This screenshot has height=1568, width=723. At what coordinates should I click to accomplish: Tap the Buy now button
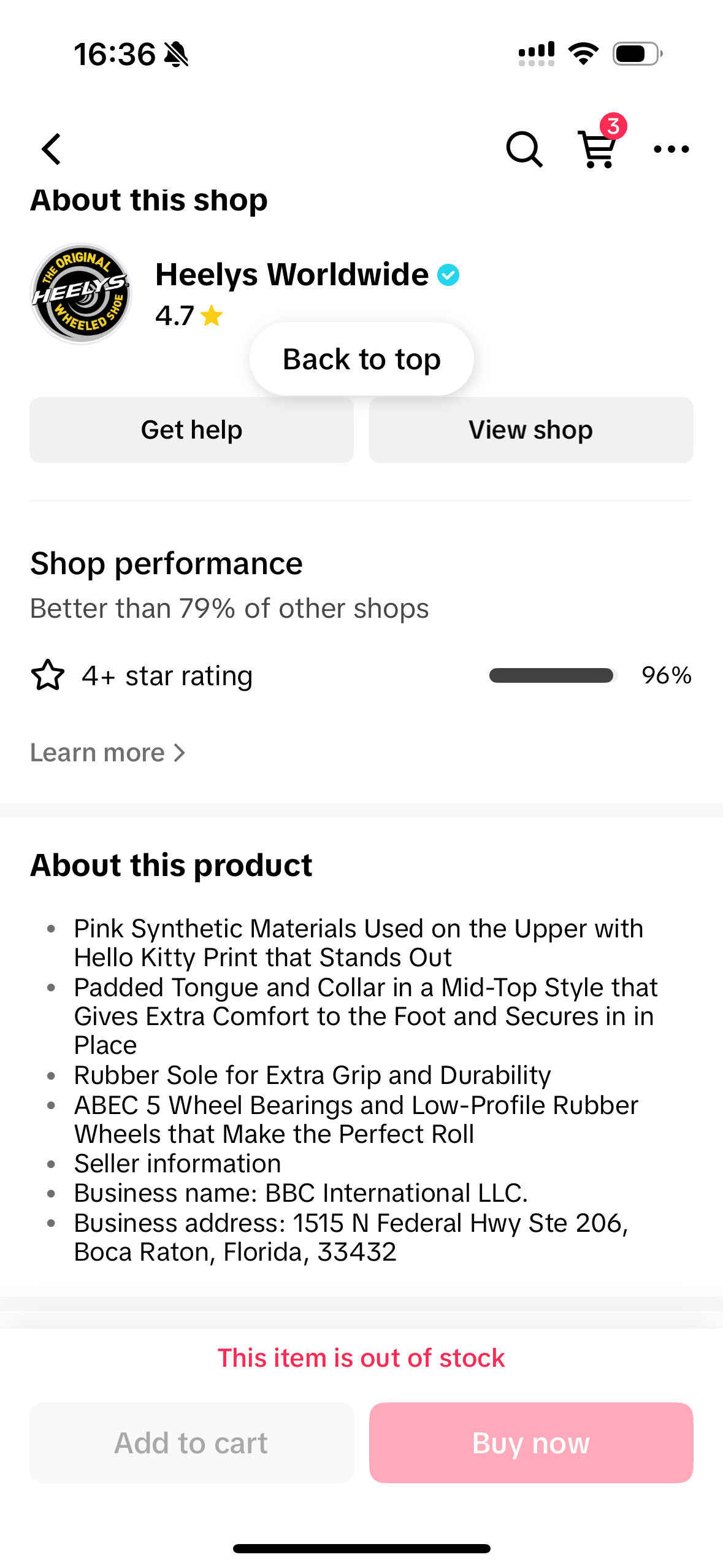point(531,1443)
